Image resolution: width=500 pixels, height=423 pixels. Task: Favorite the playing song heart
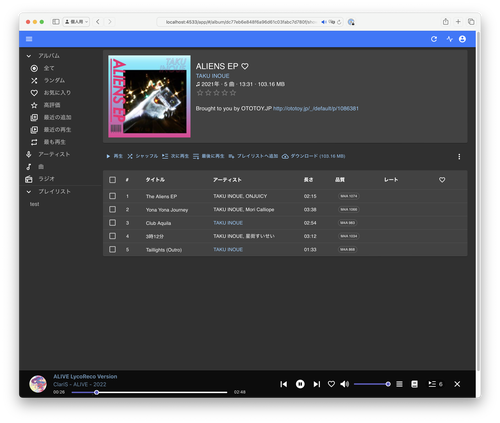tap(331, 384)
